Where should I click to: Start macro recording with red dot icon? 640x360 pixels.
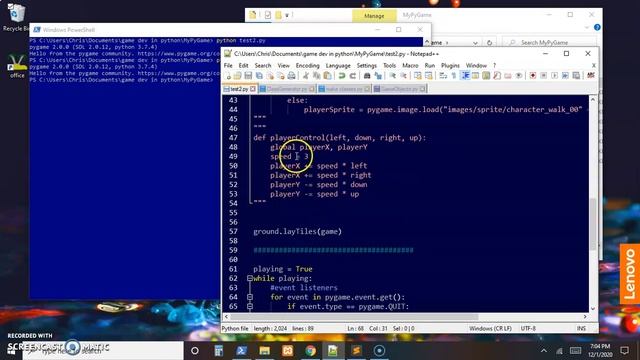pyautogui.click(x=533, y=76)
